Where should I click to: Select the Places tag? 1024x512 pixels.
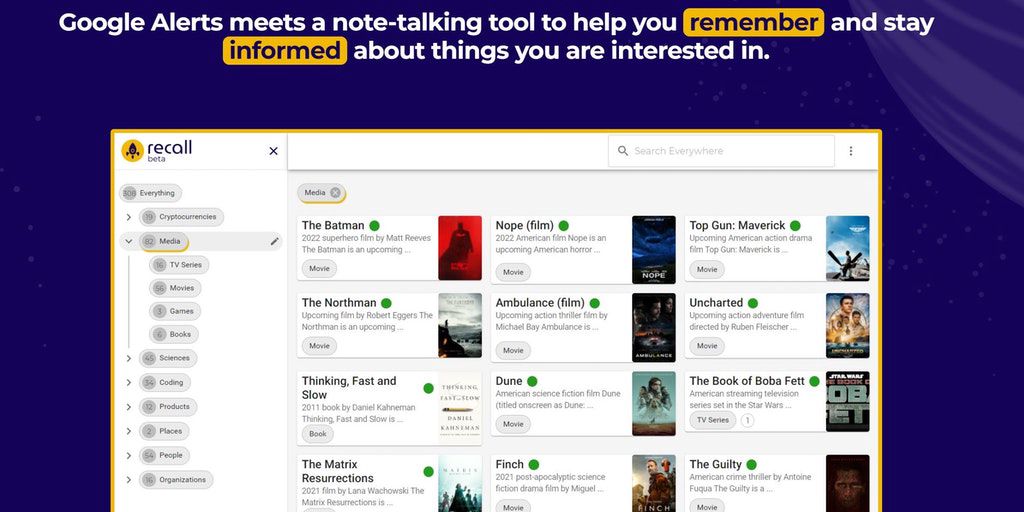click(165, 431)
